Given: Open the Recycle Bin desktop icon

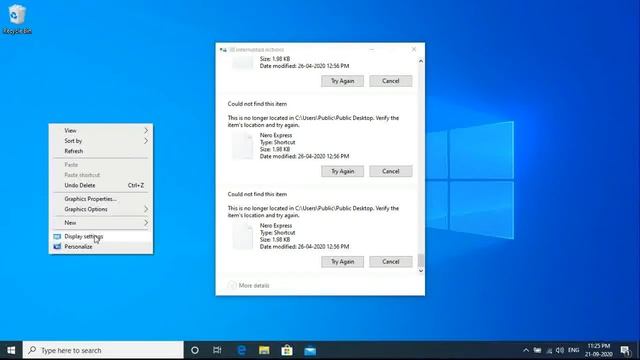Looking at the screenshot, I should click(x=17, y=19).
